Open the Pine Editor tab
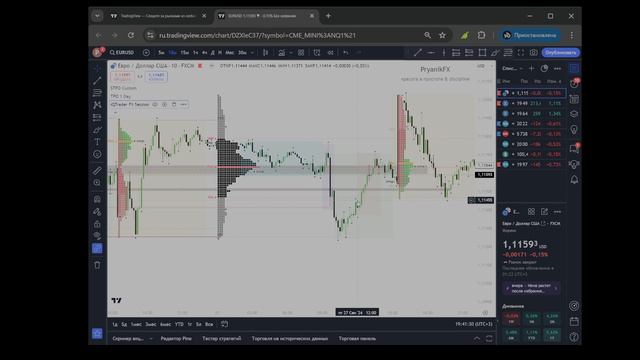 pyautogui.click(x=176, y=338)
